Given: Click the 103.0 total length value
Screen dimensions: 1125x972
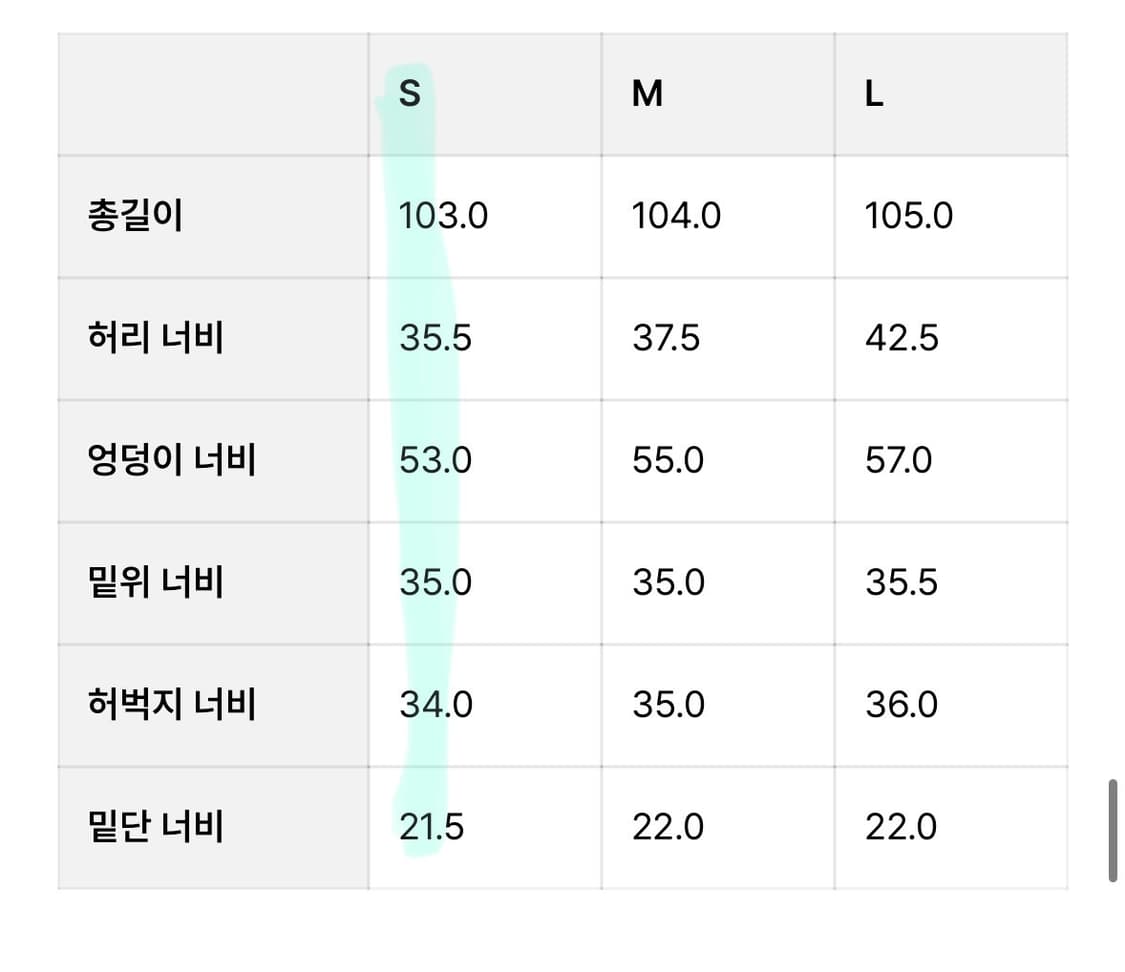Looking at the screenshot, I should tap(443, 216).
